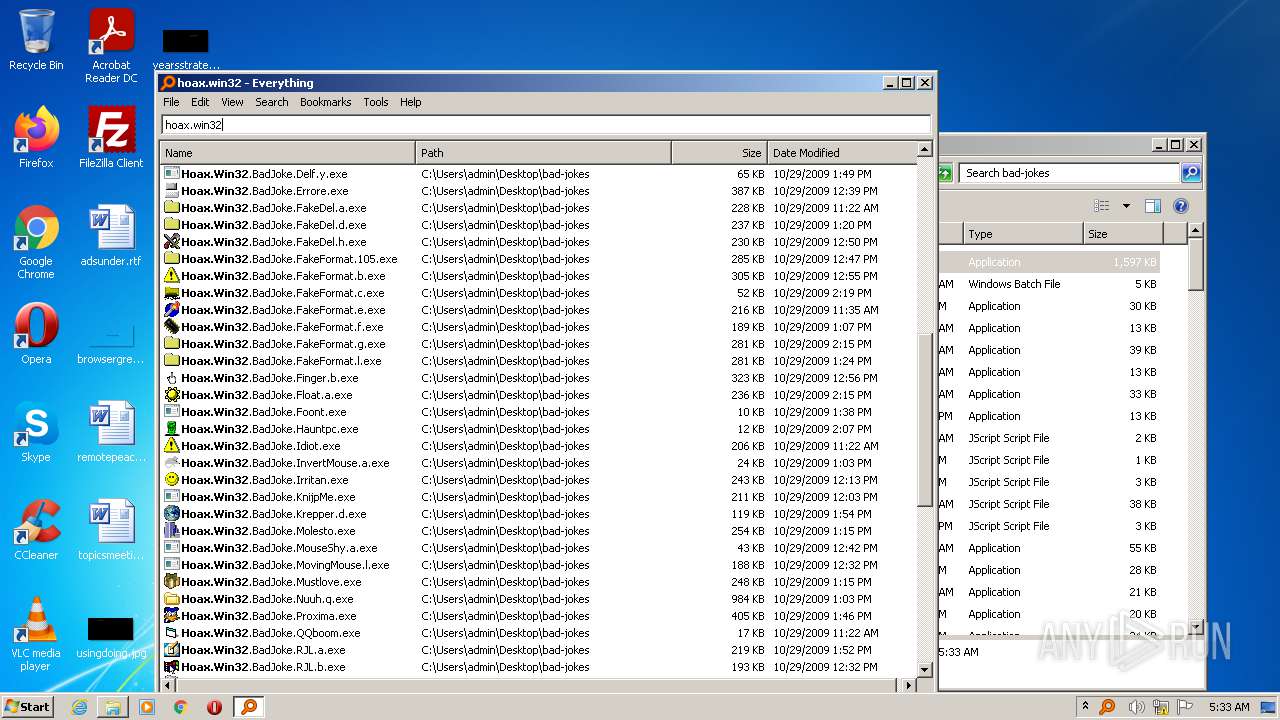
Task: Select JScript Script File 38 KB row
Action: [x=1049, y=504]
